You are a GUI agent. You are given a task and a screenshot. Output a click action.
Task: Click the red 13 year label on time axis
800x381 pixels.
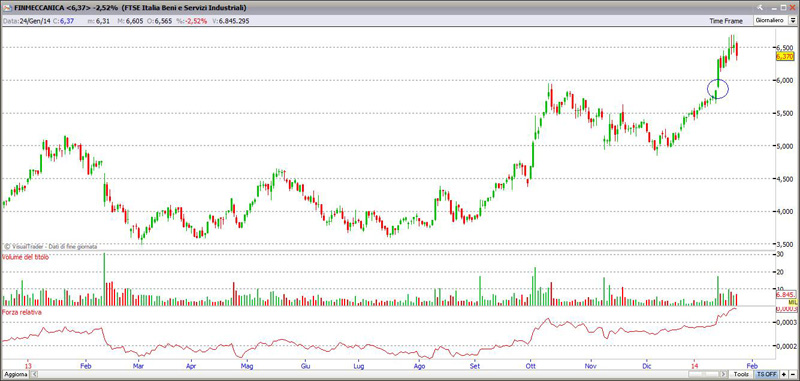pos(28,366)
